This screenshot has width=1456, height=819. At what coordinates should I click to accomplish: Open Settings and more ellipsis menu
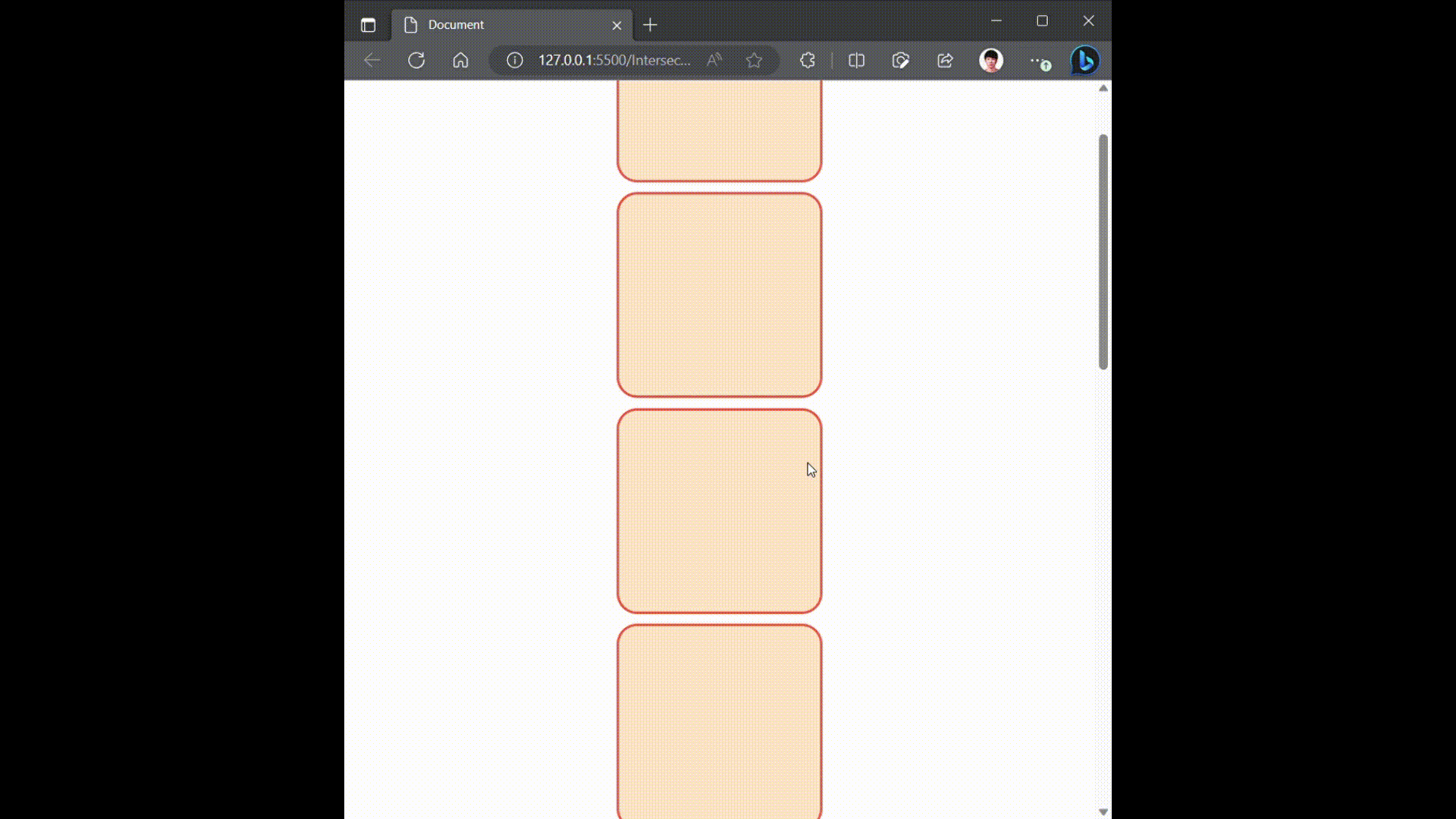(x=1038, y=61)
